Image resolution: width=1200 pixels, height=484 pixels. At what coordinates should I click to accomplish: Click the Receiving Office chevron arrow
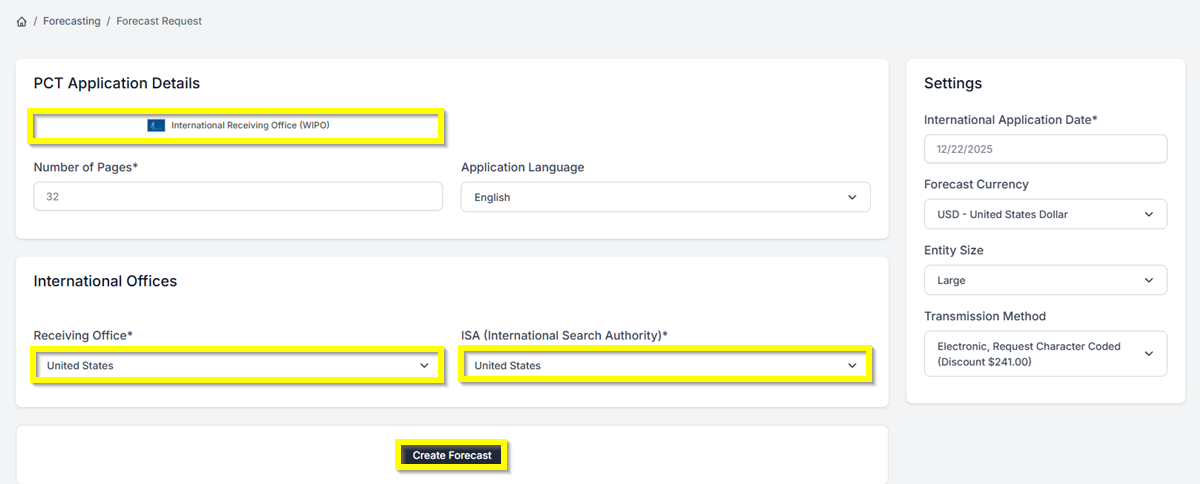(424, 366)
